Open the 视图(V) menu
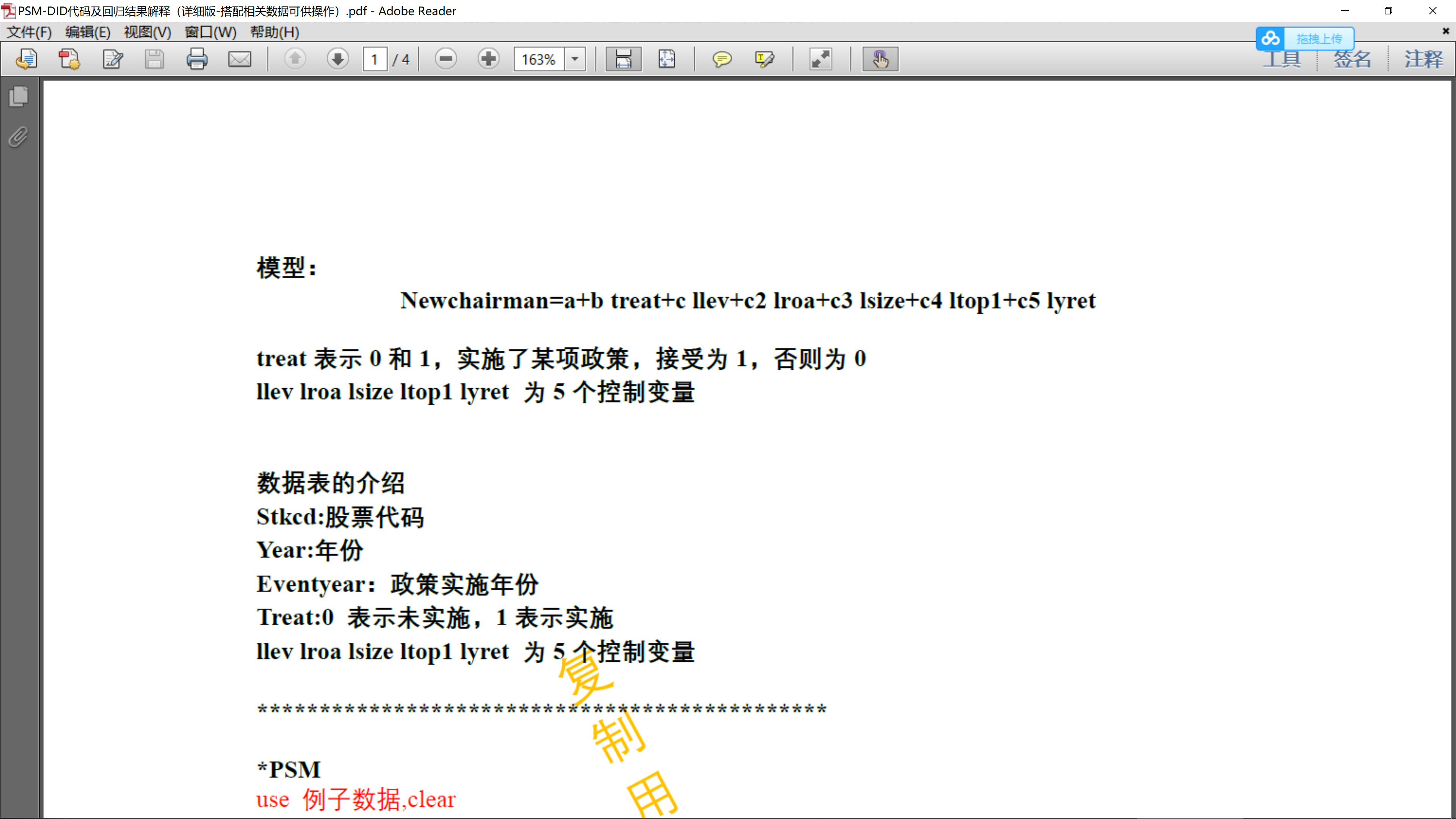This screenshot has width=1456, height=819. click(x=147, y=32)
